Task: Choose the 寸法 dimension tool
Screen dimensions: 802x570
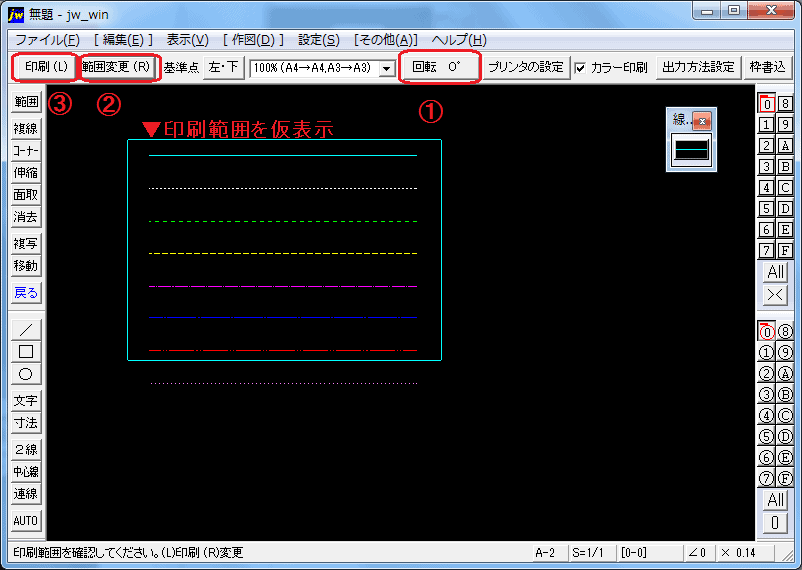Action: (26, 423)
